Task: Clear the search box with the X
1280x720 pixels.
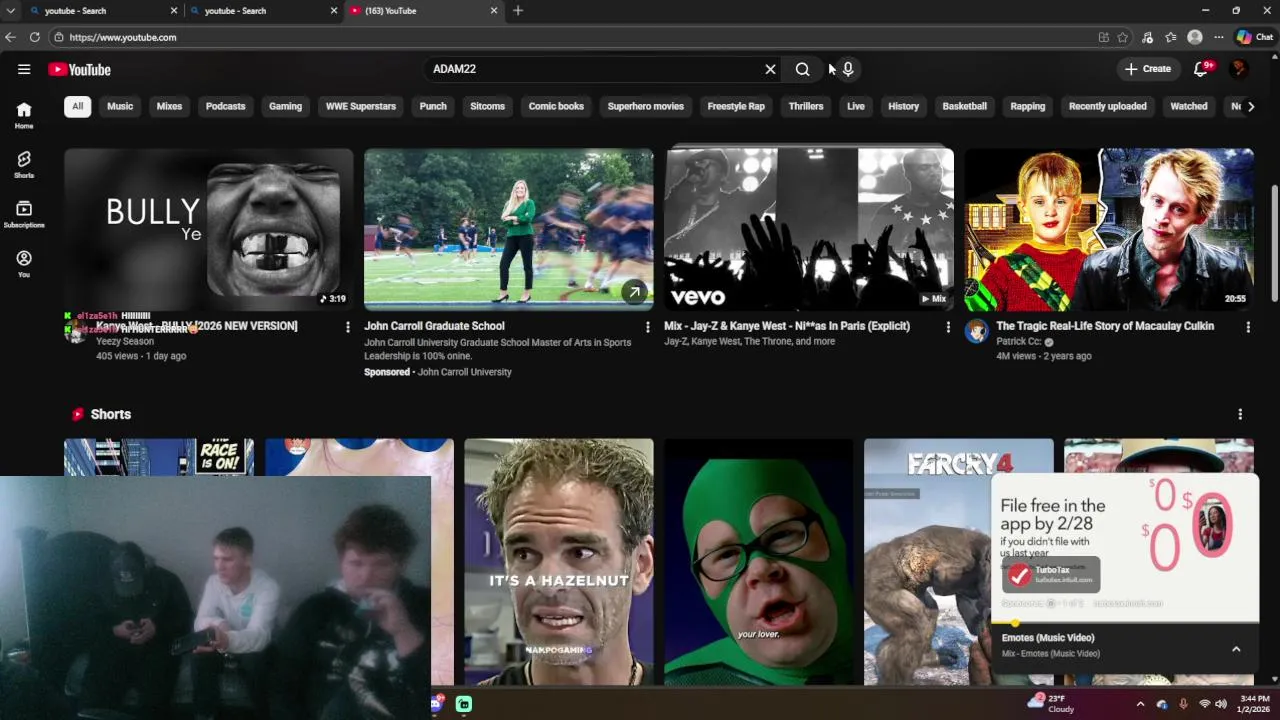Action: (770, 69)
